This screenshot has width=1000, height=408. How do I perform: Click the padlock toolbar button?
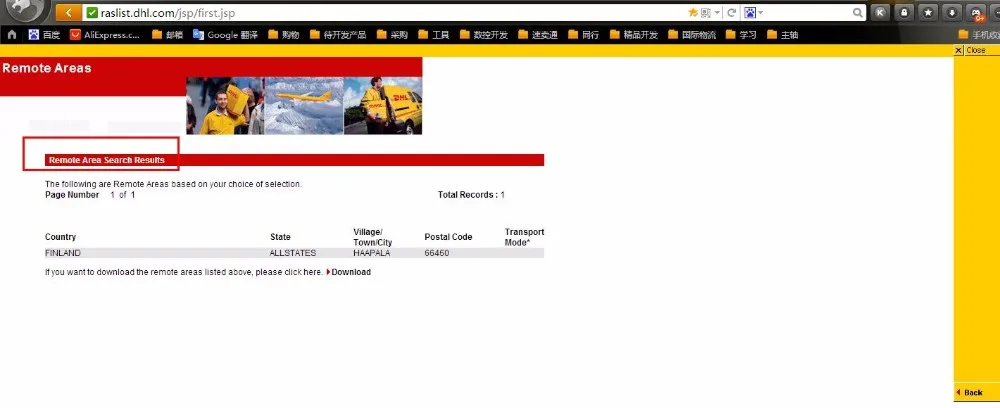pos(904,12)
